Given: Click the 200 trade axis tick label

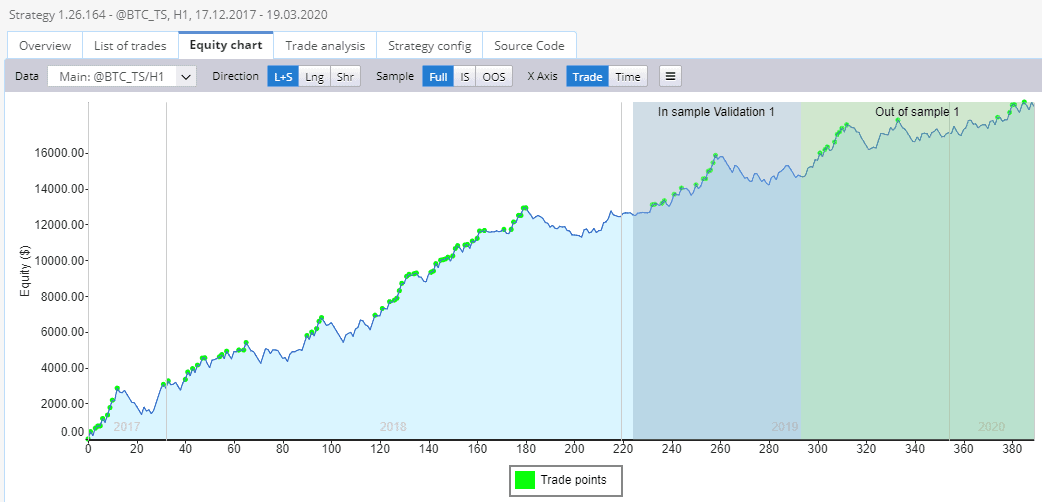Looking at the screenshot, I should pos(574,448).
